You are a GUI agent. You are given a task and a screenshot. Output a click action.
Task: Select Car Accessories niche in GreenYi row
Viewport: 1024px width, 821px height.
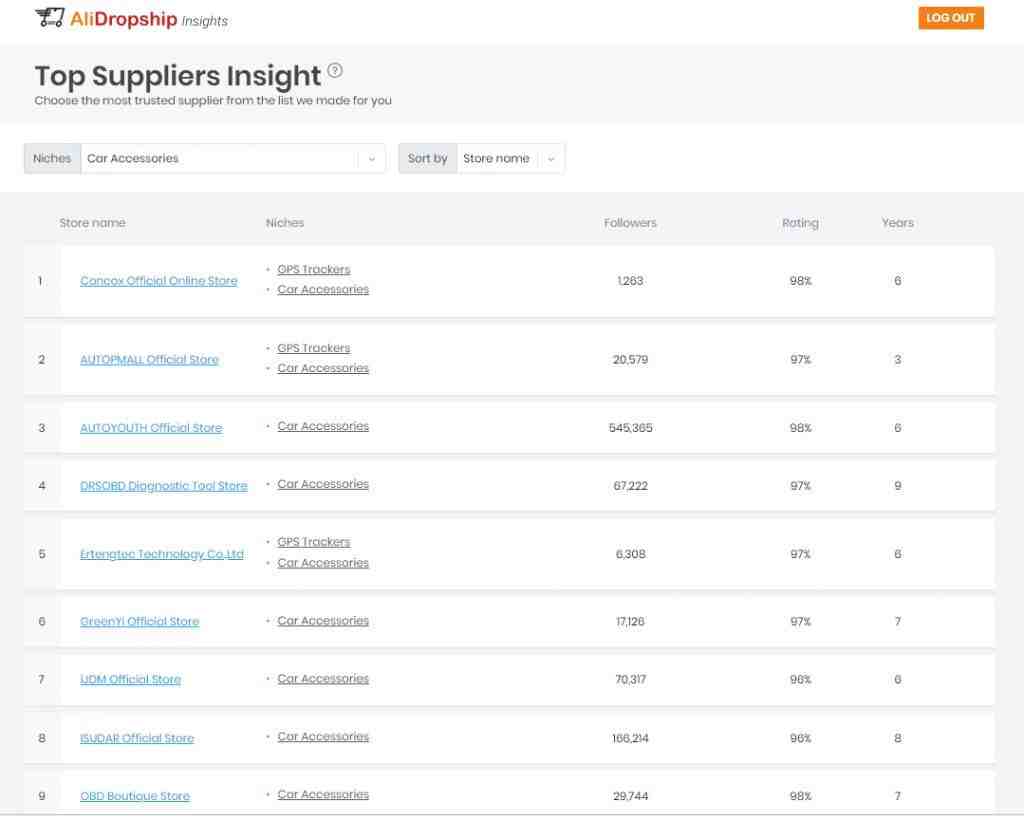point(323,620)
